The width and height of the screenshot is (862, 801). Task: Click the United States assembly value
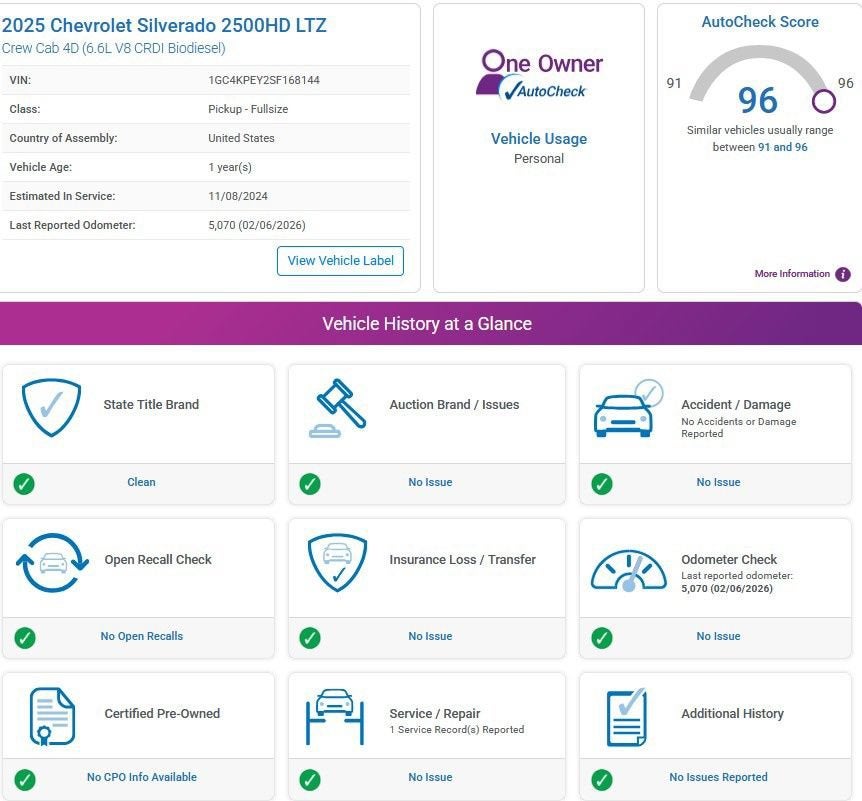point(241,138)
